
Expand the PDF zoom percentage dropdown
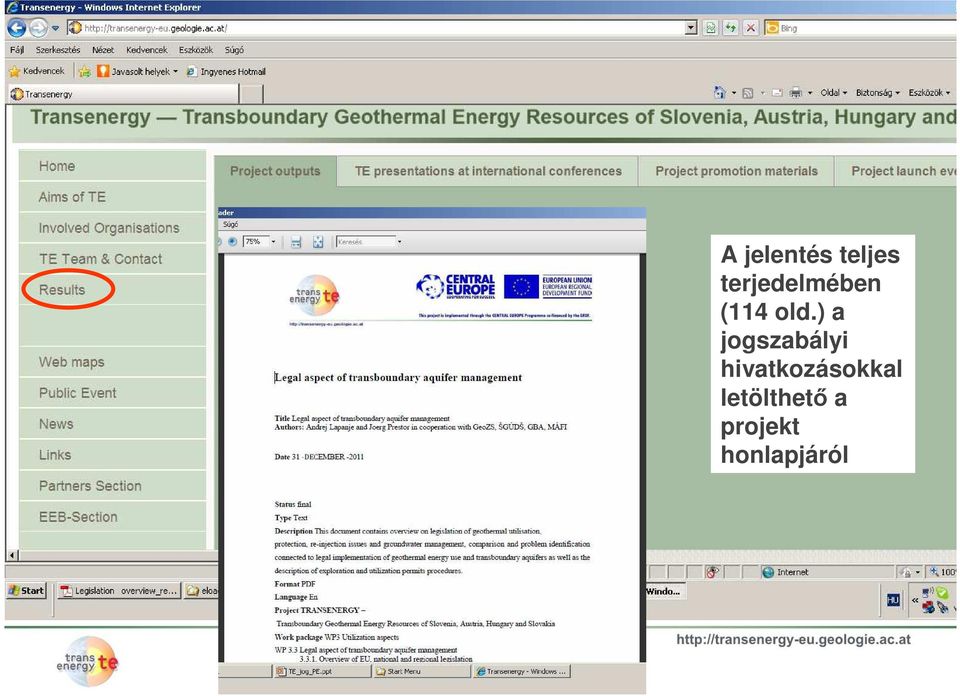[273, 242]
